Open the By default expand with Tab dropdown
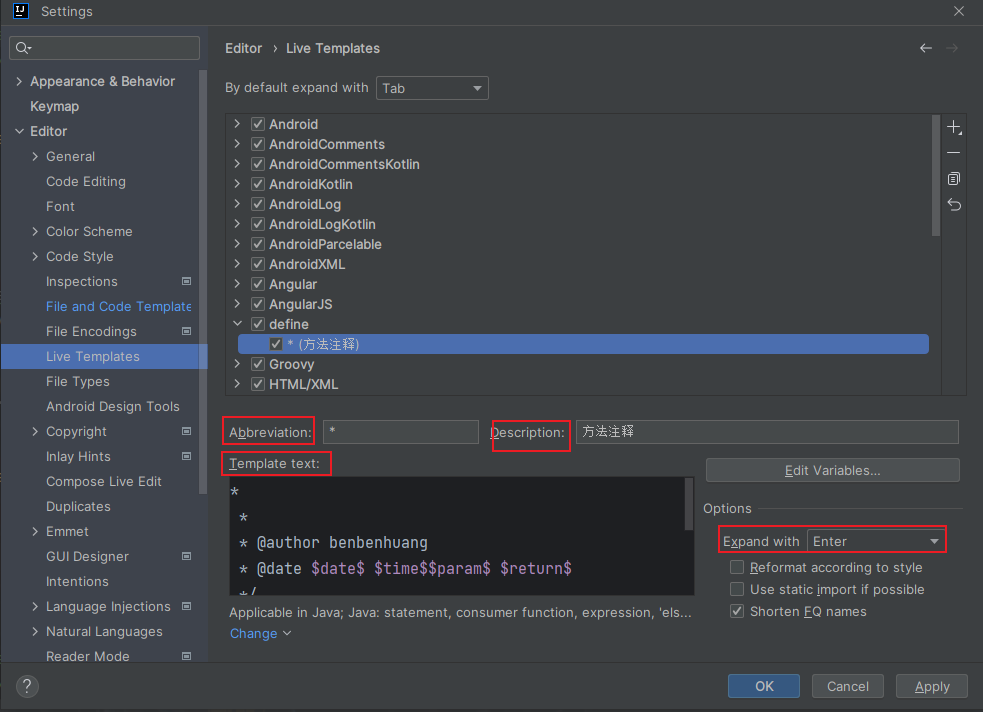 coord(432,88)
